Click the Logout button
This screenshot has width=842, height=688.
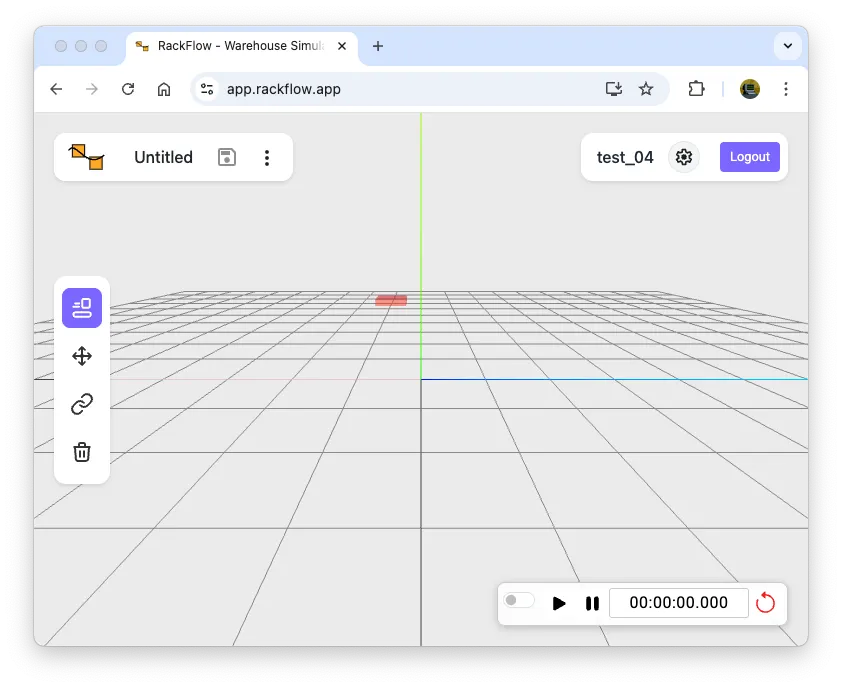point(749,157)
